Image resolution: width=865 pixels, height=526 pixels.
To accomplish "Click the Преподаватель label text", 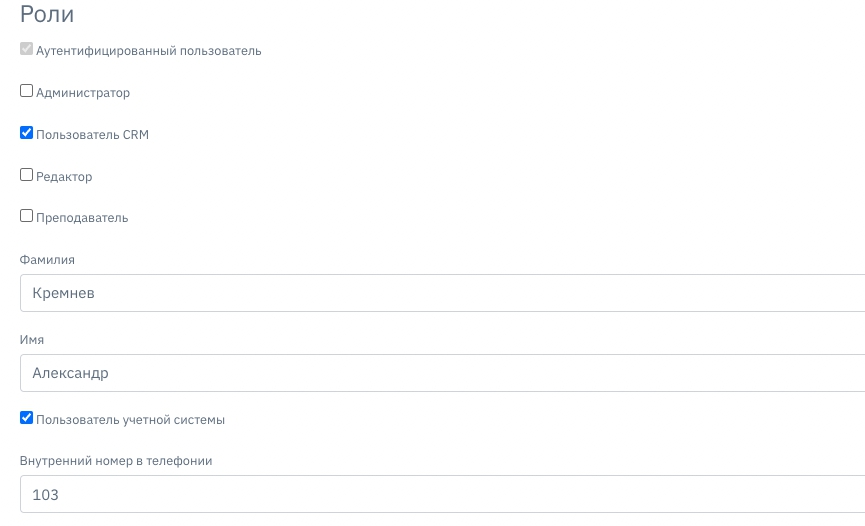I will (x=82, y=218).
